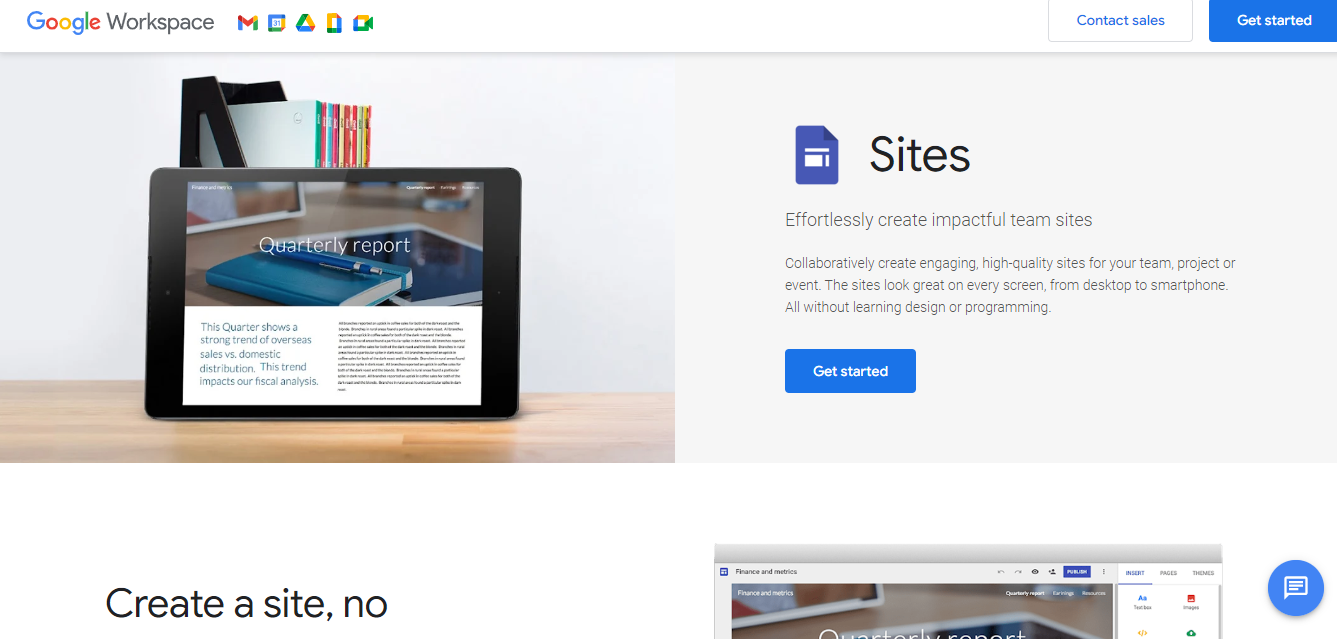Click the Images insert icon

point(1191,602)
